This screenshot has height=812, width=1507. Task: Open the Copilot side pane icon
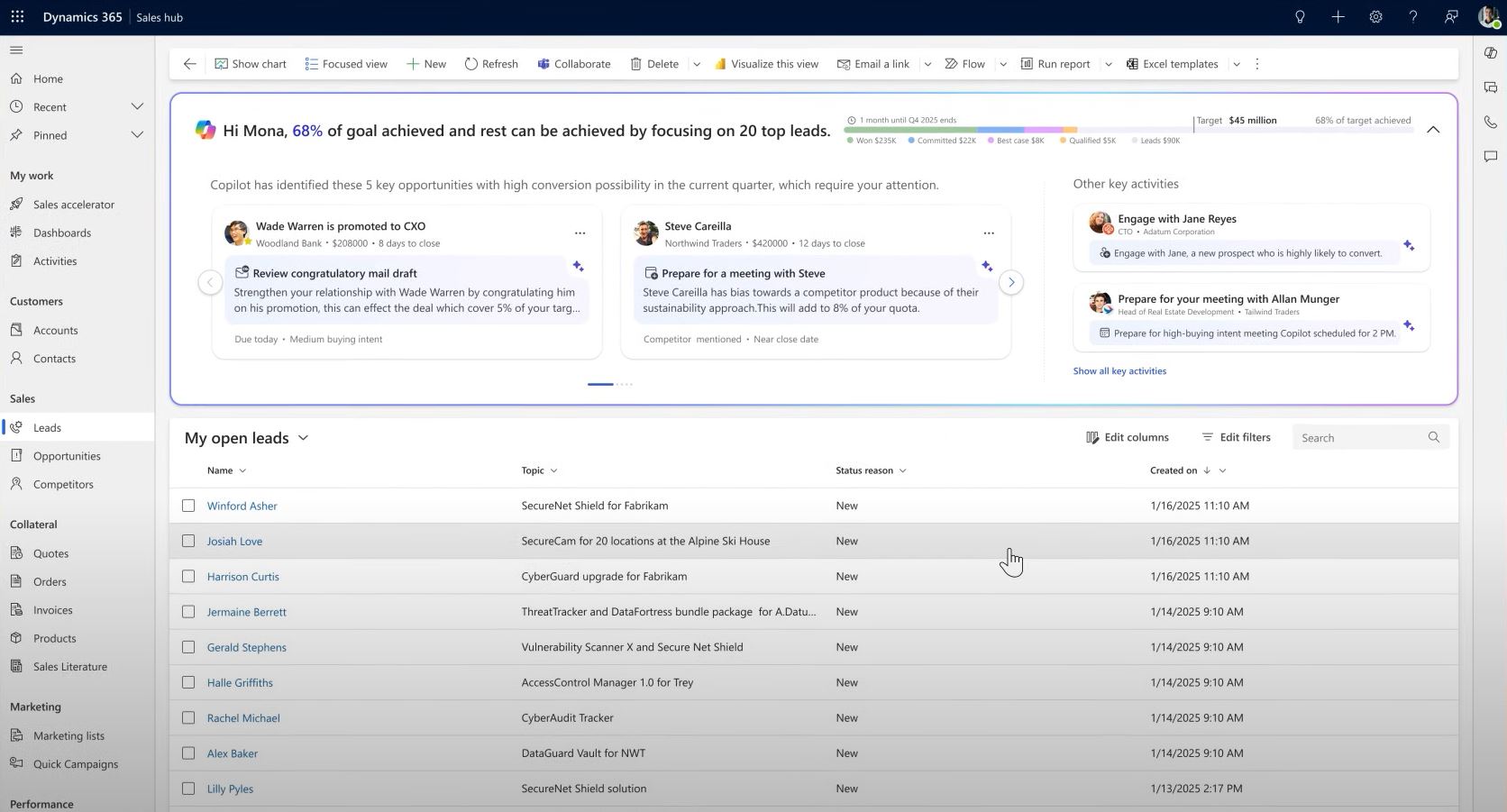coord(1491,53)
